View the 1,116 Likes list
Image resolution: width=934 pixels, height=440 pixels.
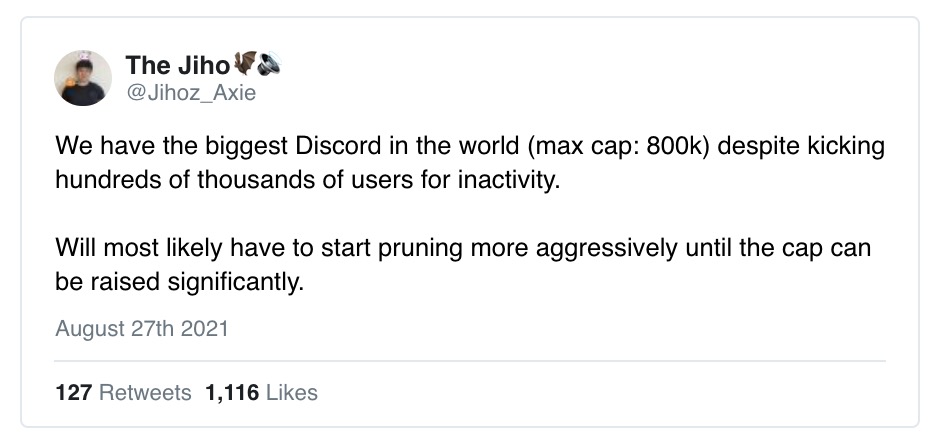(x=261, y=392)
